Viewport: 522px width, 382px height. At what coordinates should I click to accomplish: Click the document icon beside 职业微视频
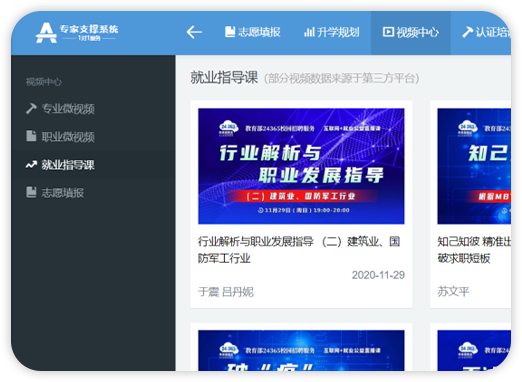31,136
